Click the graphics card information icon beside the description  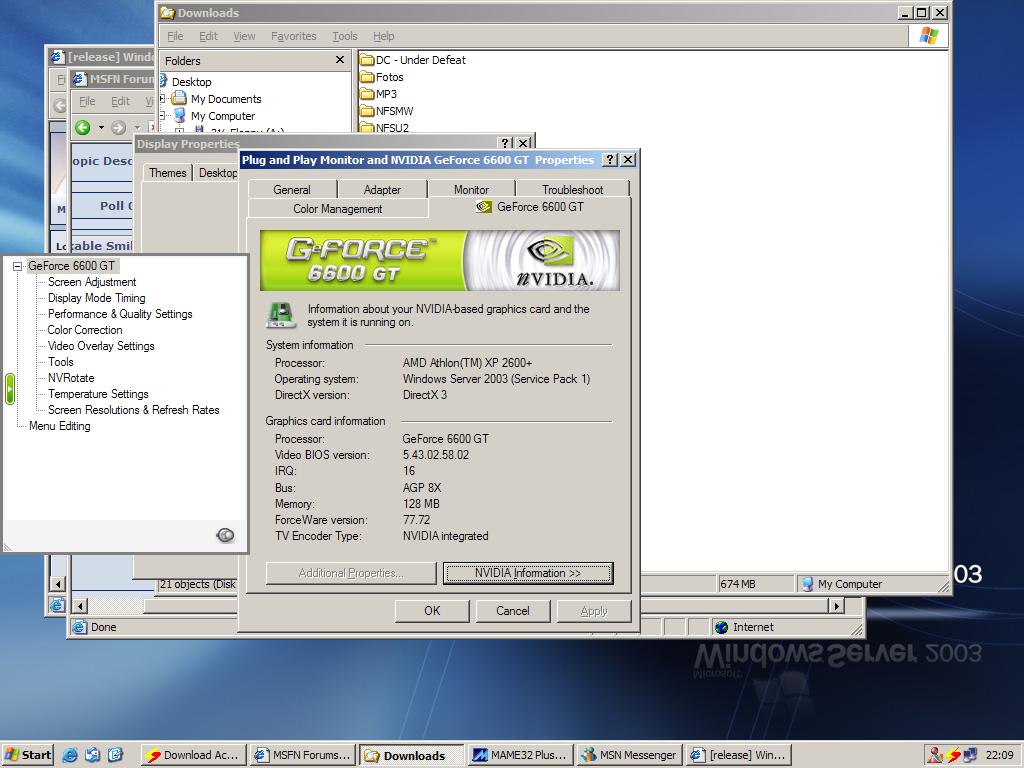coord(281,315)
